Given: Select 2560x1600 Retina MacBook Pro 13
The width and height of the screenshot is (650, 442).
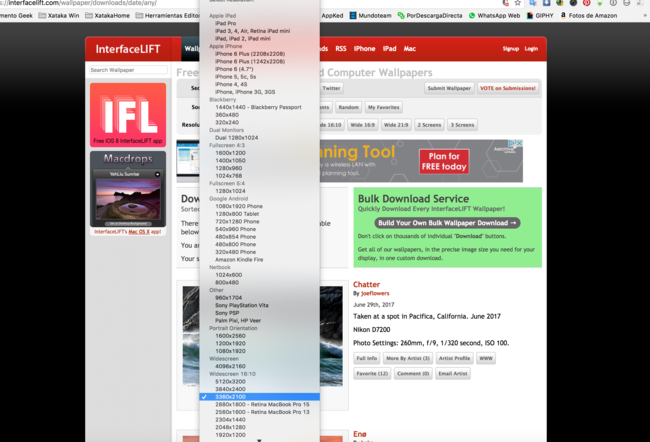Looking at the screenshot, I should point(260,412).
